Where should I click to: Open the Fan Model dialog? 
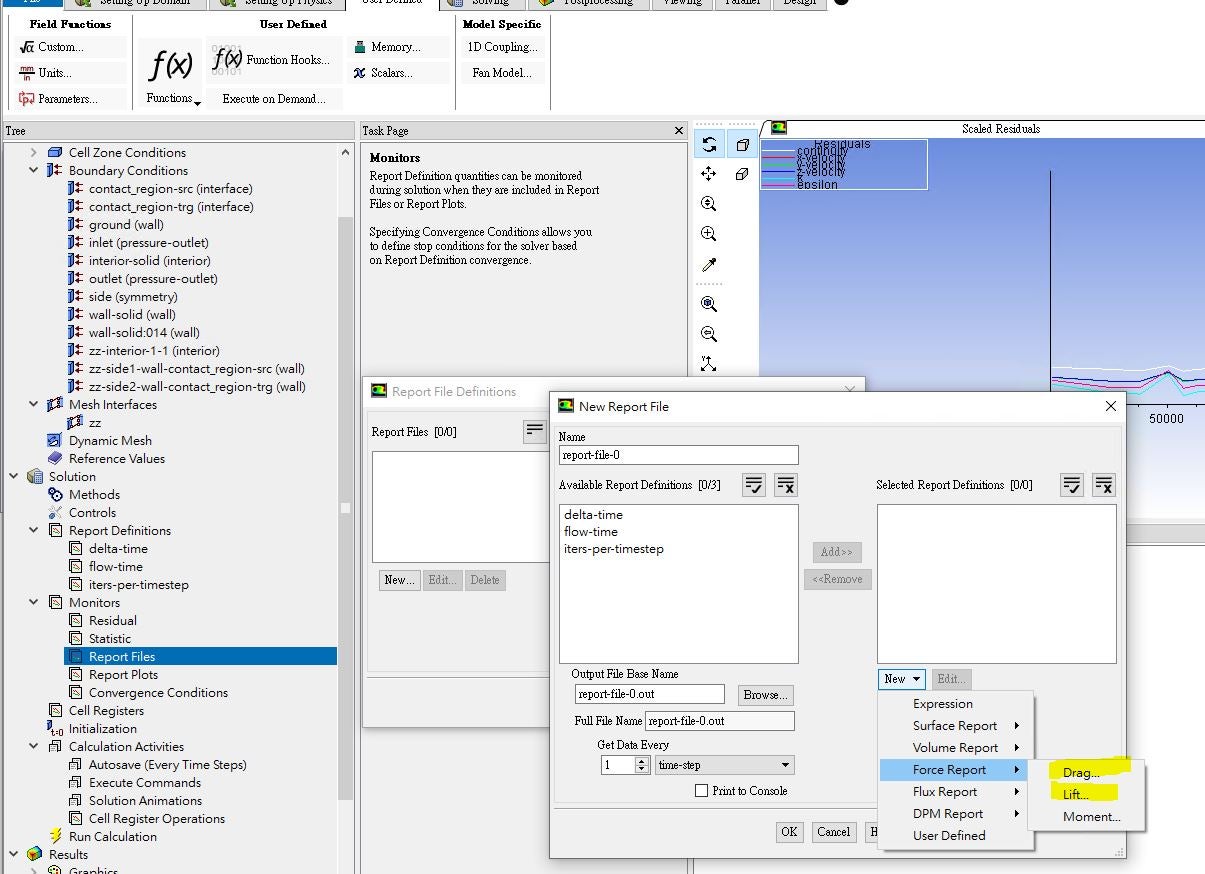[x=502, y=73]
